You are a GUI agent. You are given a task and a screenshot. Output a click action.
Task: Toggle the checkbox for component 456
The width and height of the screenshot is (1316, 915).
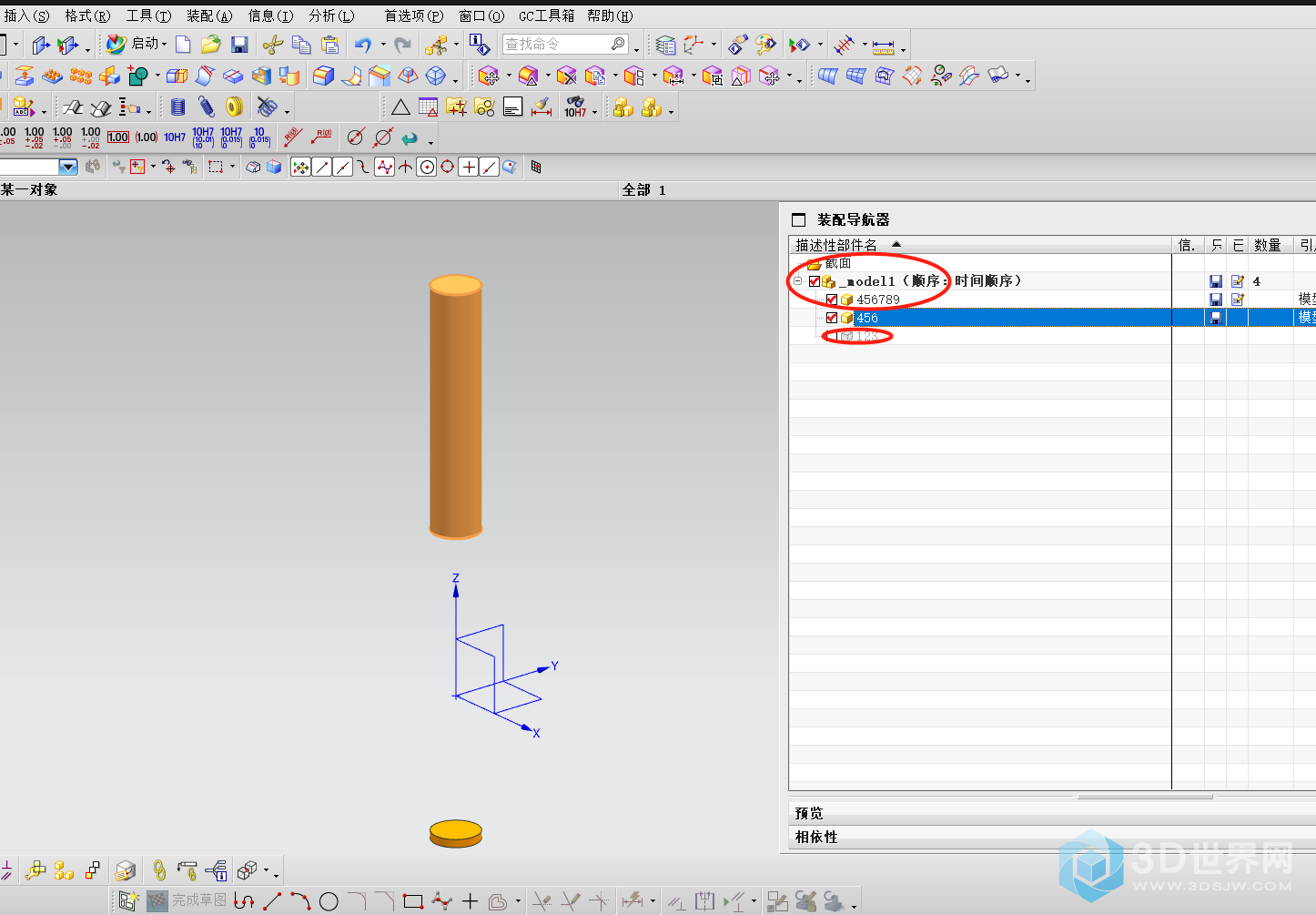(832, 318)
